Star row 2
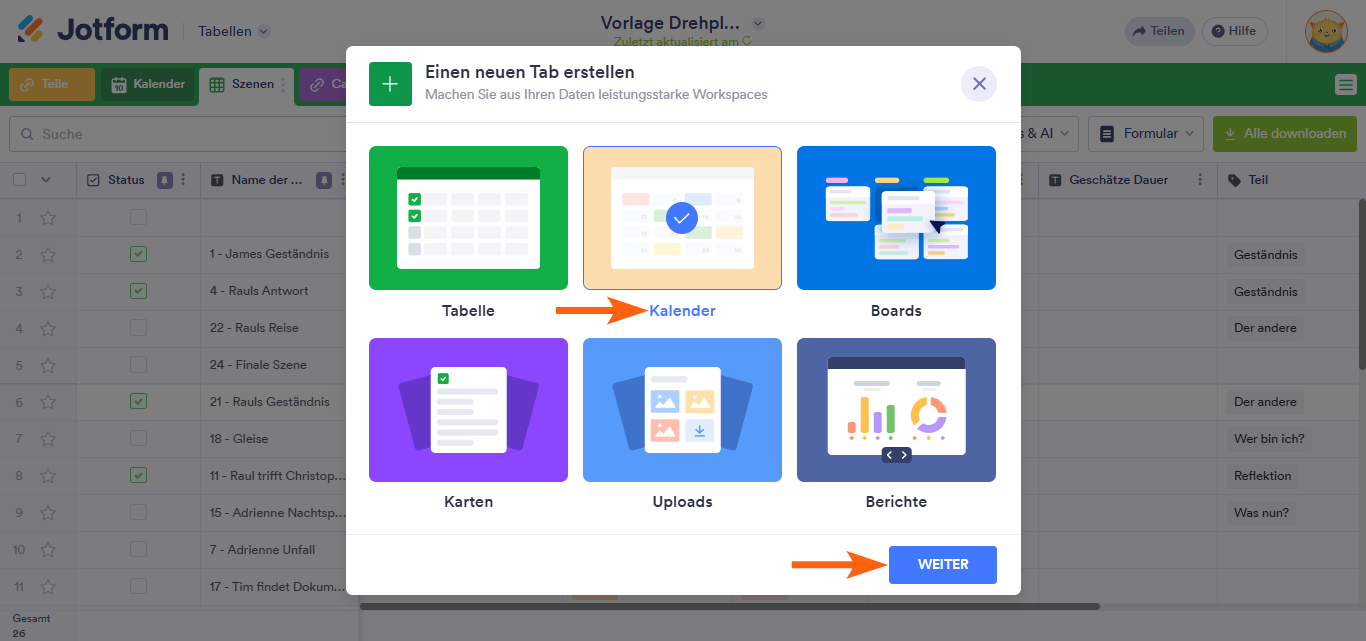 (x=47, y=254)
